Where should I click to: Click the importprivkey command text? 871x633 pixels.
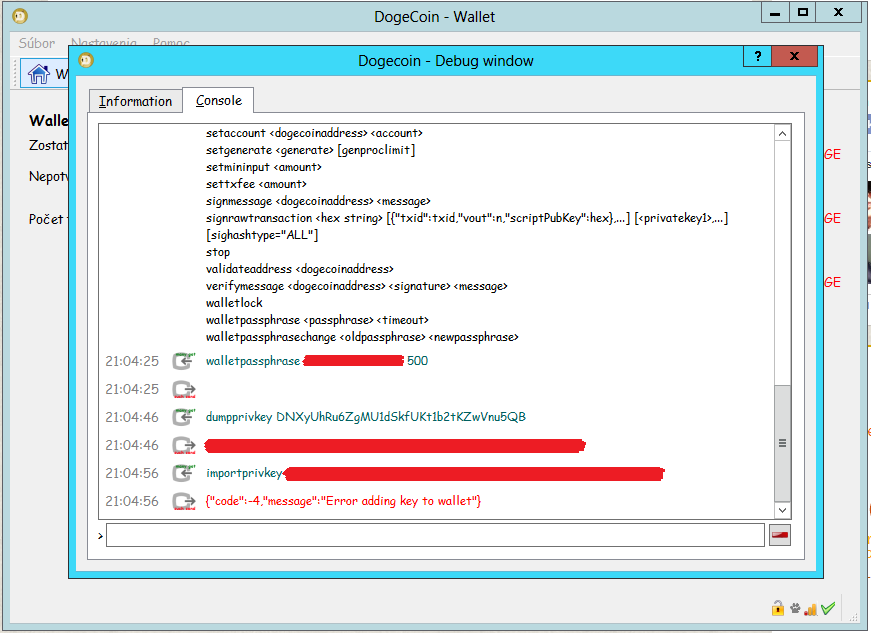pos(244,473)
